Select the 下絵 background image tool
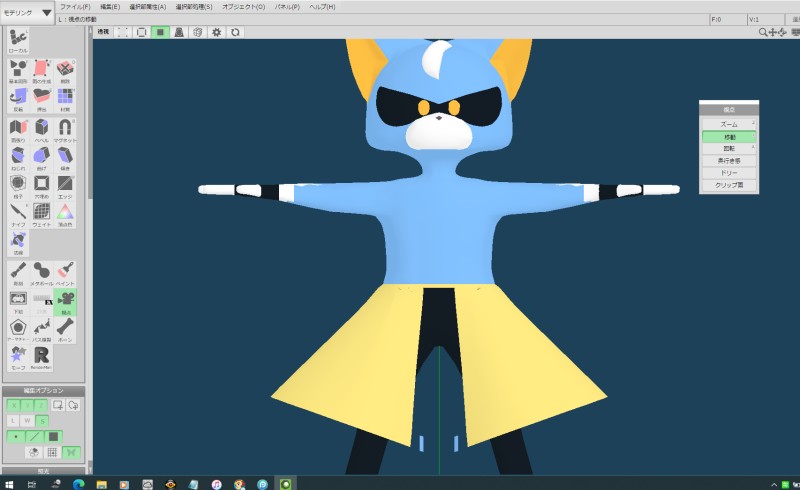Image resolution: width=800 pixels, height=490 pixels. click(18, 302)
